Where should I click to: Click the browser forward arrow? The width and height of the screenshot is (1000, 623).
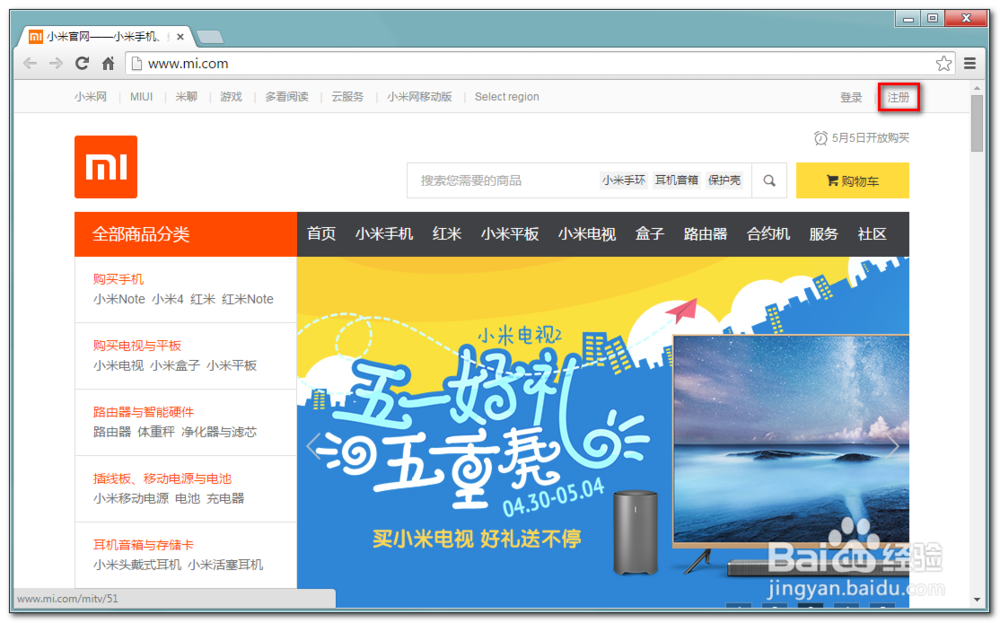point(56,63)
